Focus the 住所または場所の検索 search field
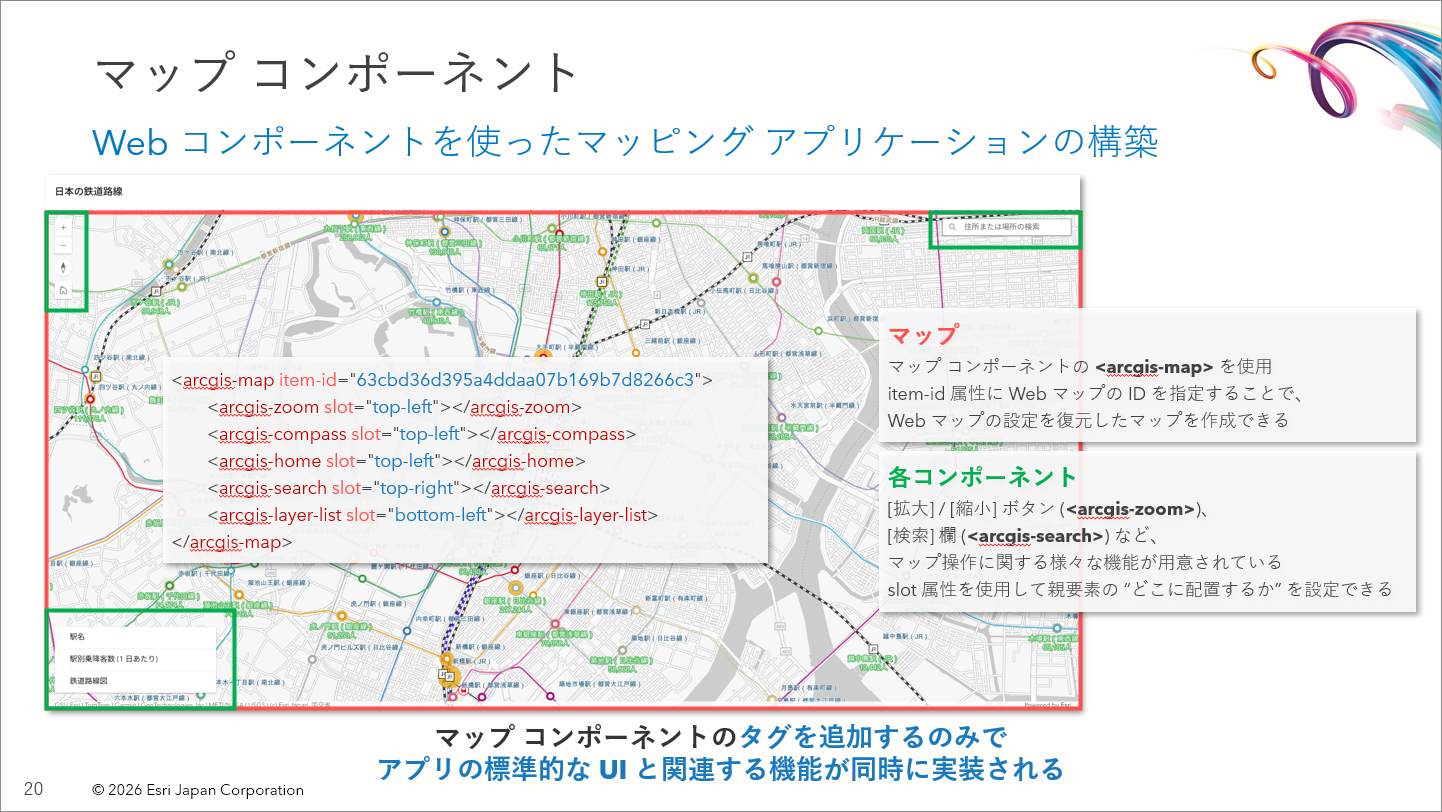 pyautogui.click(x=1006, y=227)
